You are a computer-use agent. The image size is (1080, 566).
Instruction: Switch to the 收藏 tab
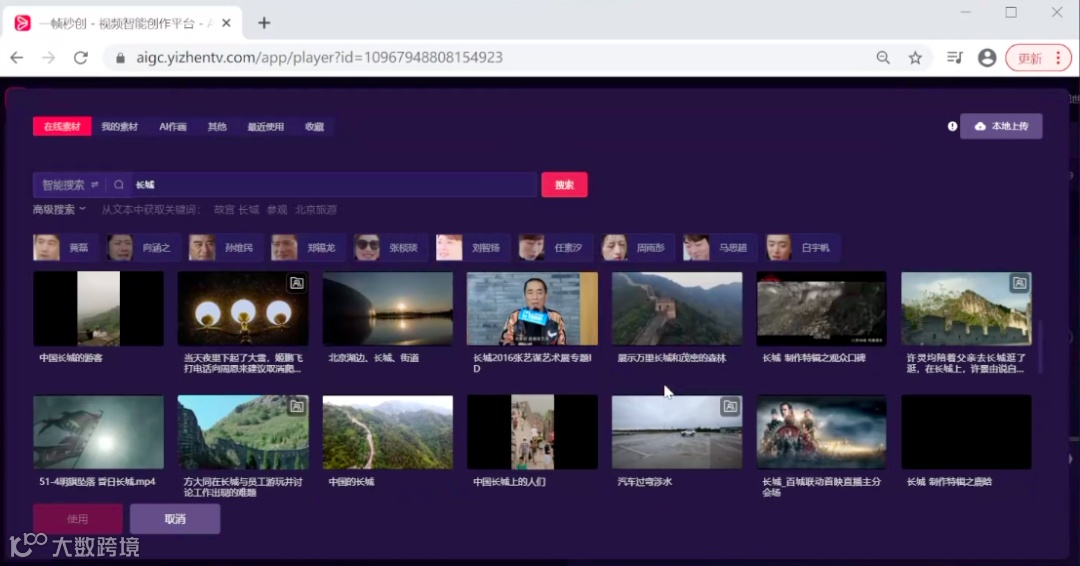pos(315,127)
